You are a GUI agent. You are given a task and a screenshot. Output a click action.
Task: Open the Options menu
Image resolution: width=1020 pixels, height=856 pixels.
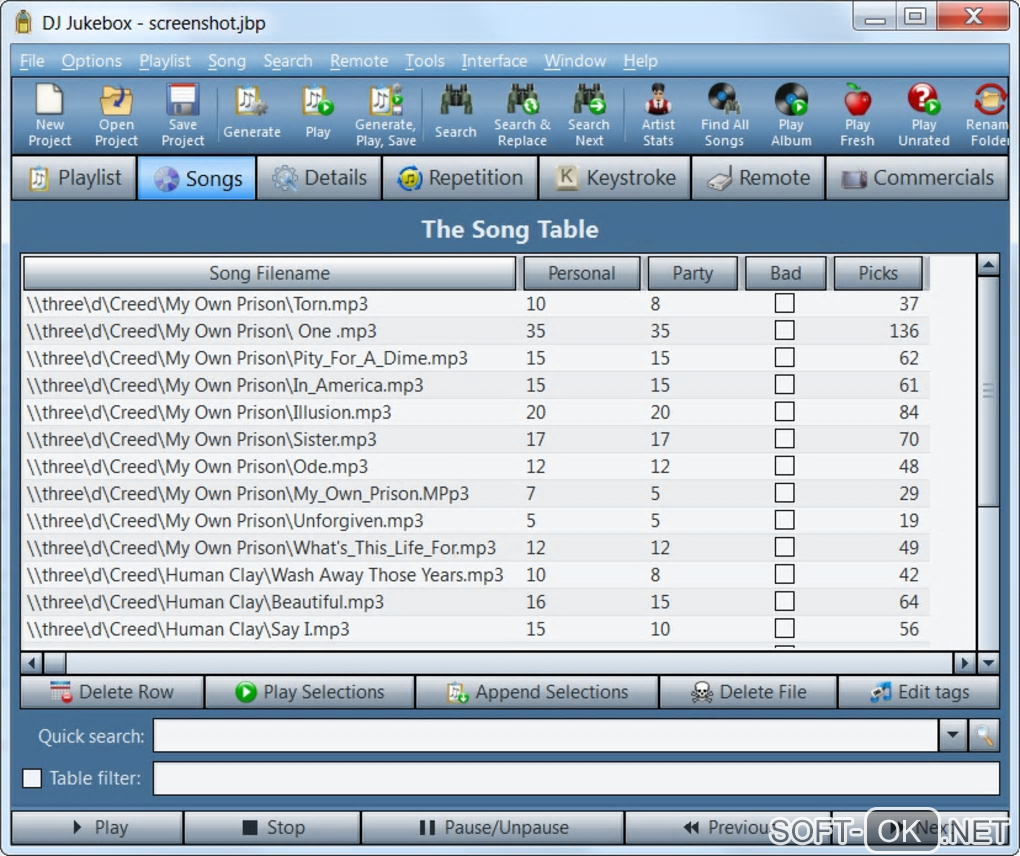pyautogui.click(x=92, y=61)
